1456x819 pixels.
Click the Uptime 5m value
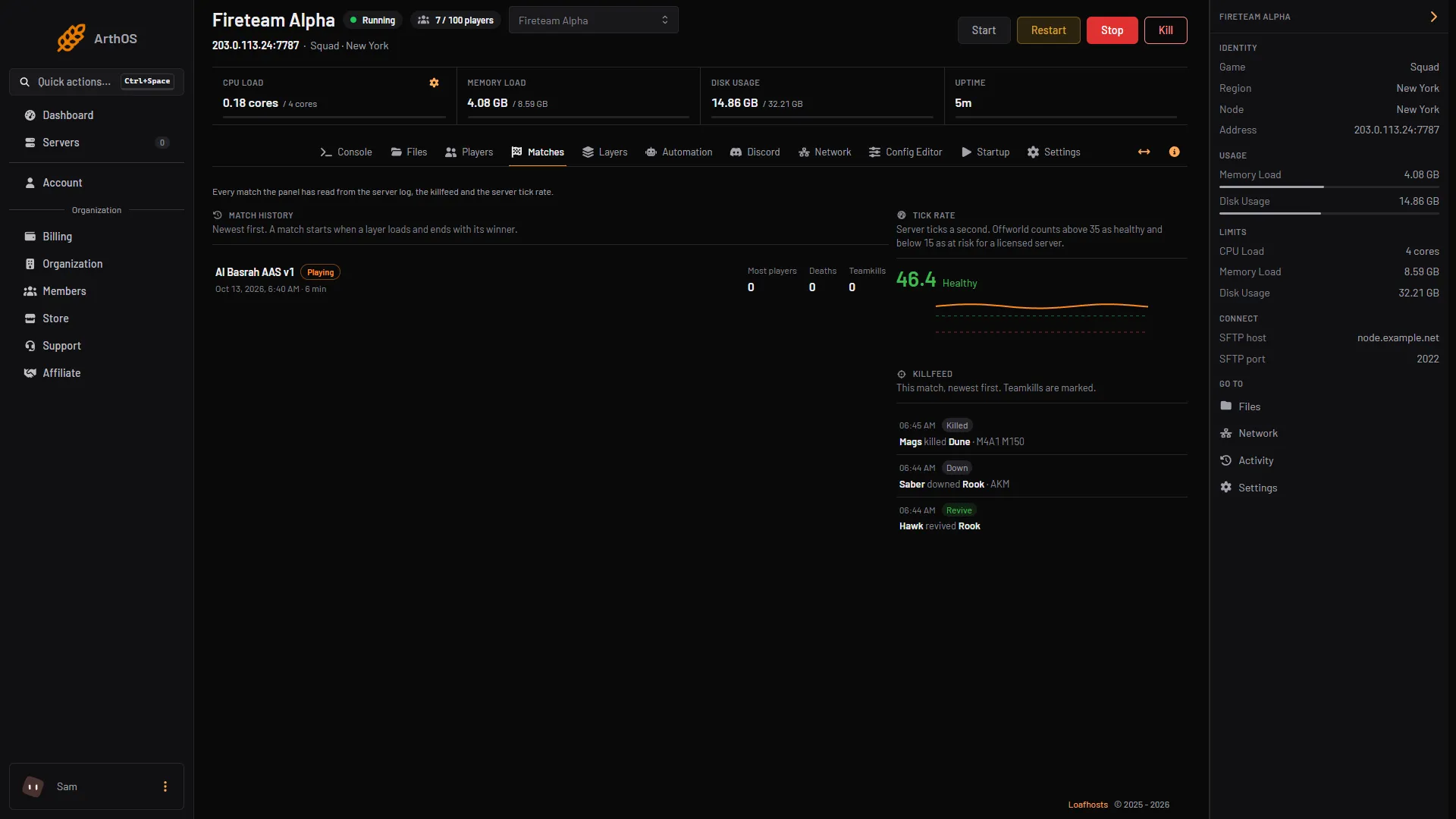point(963,103)
